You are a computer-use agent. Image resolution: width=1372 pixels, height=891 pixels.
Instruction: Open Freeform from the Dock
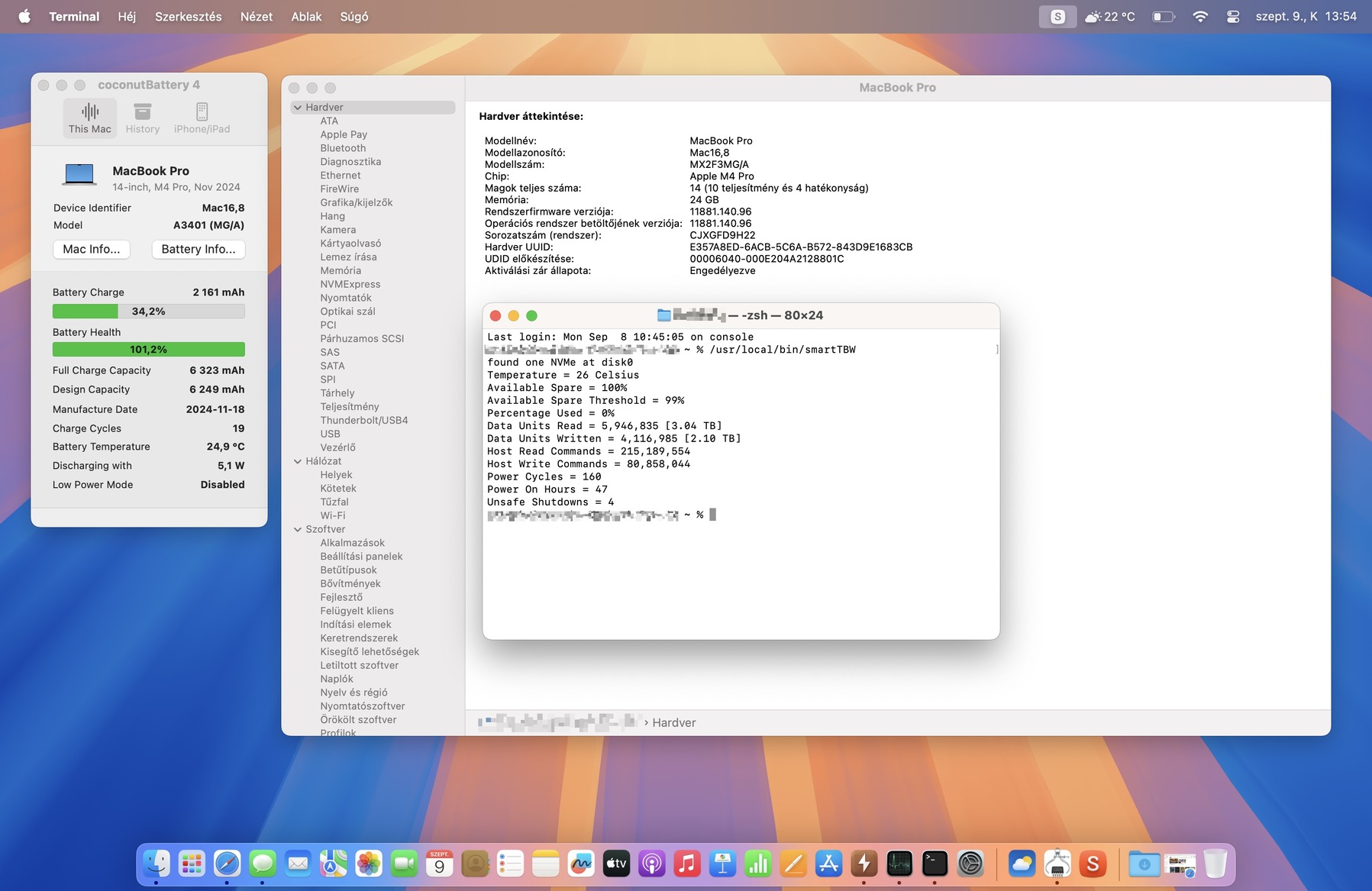click(x=581, y=864)
